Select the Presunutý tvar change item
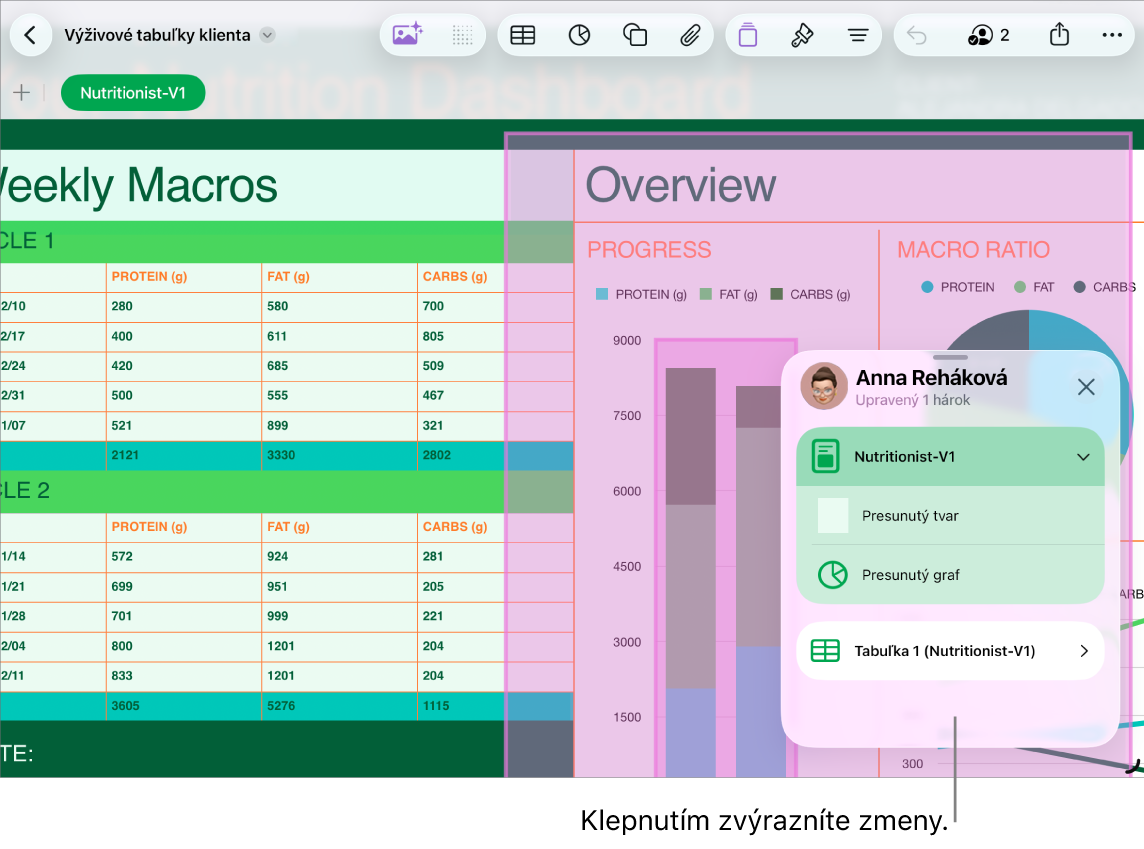Viewport: 1144px width, 849px height. (950, 516)
